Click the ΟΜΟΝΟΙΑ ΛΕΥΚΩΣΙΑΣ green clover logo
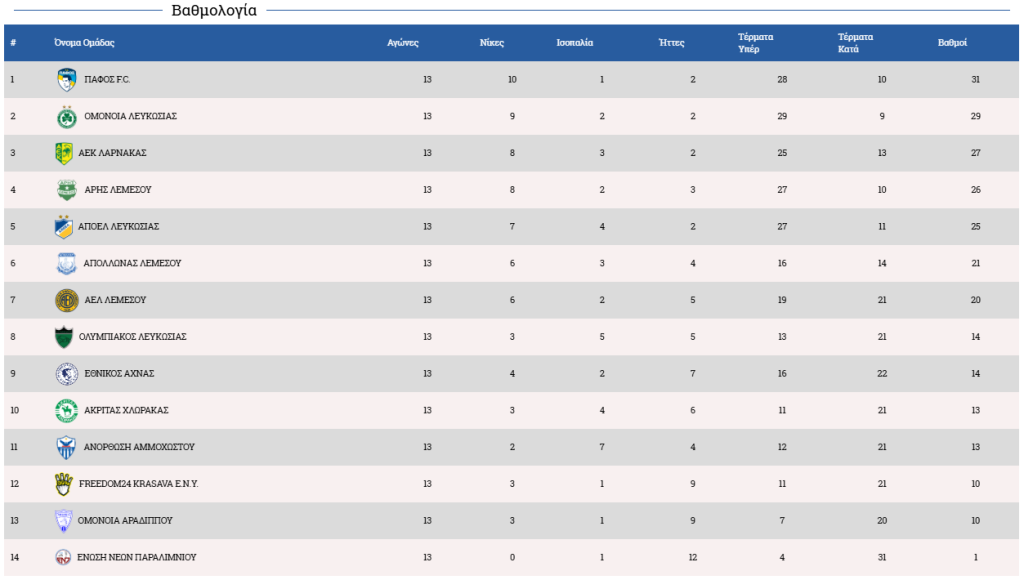1024x580 pixels. 67,116
